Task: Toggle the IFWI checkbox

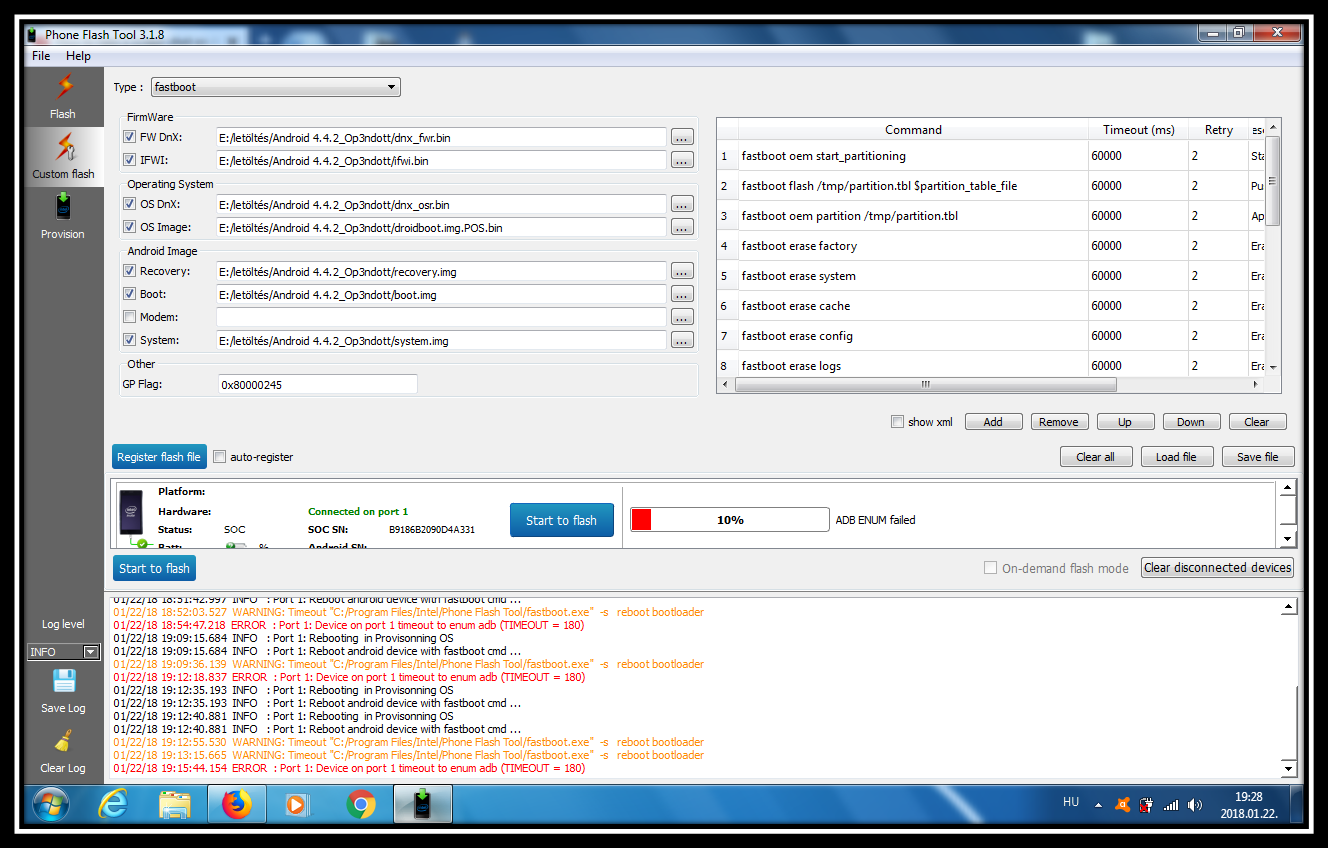Action: 129,160
